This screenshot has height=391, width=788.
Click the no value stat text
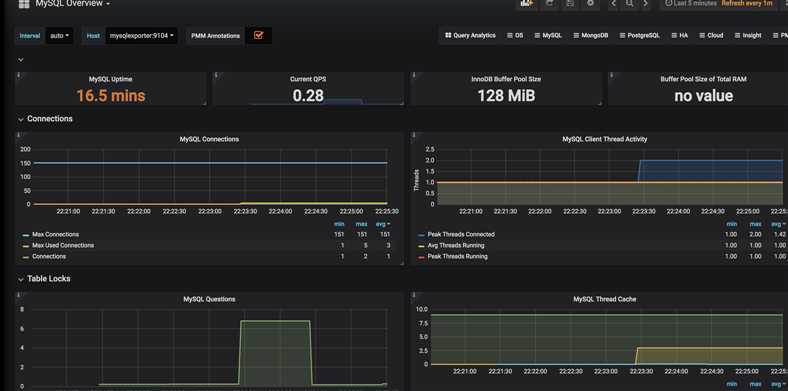(704, 95)
